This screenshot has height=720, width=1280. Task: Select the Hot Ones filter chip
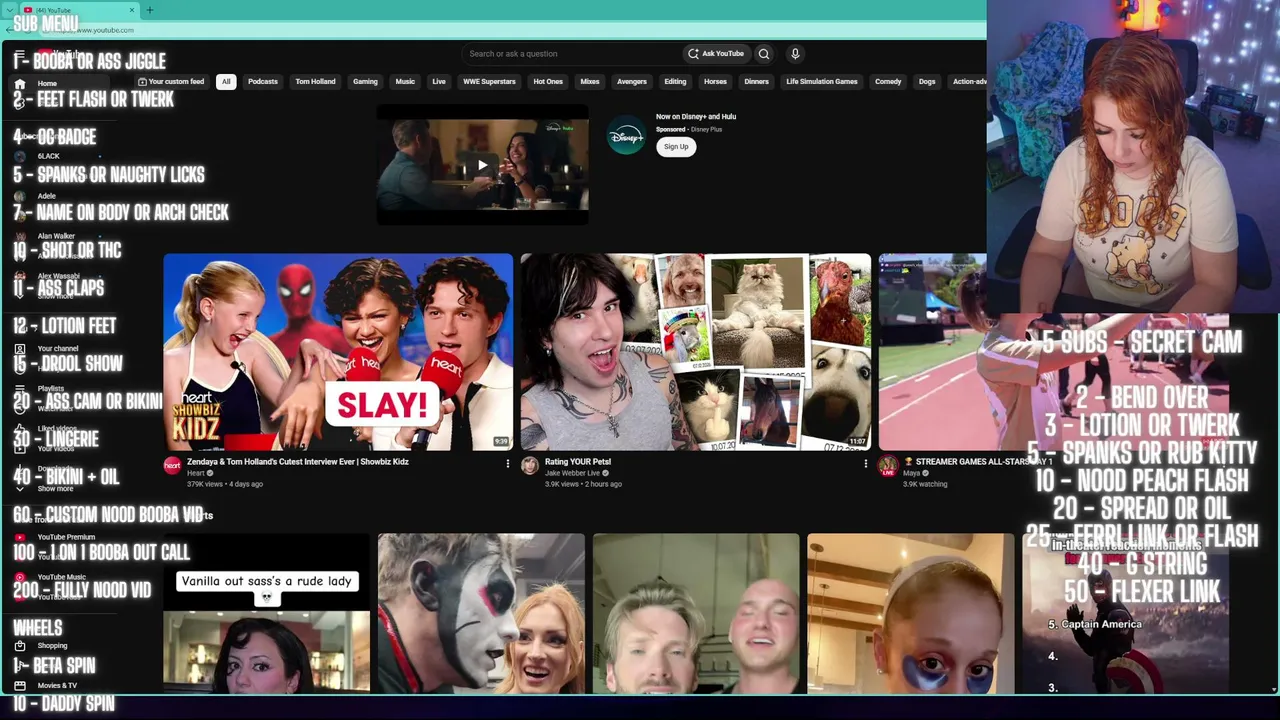(548, 82)
